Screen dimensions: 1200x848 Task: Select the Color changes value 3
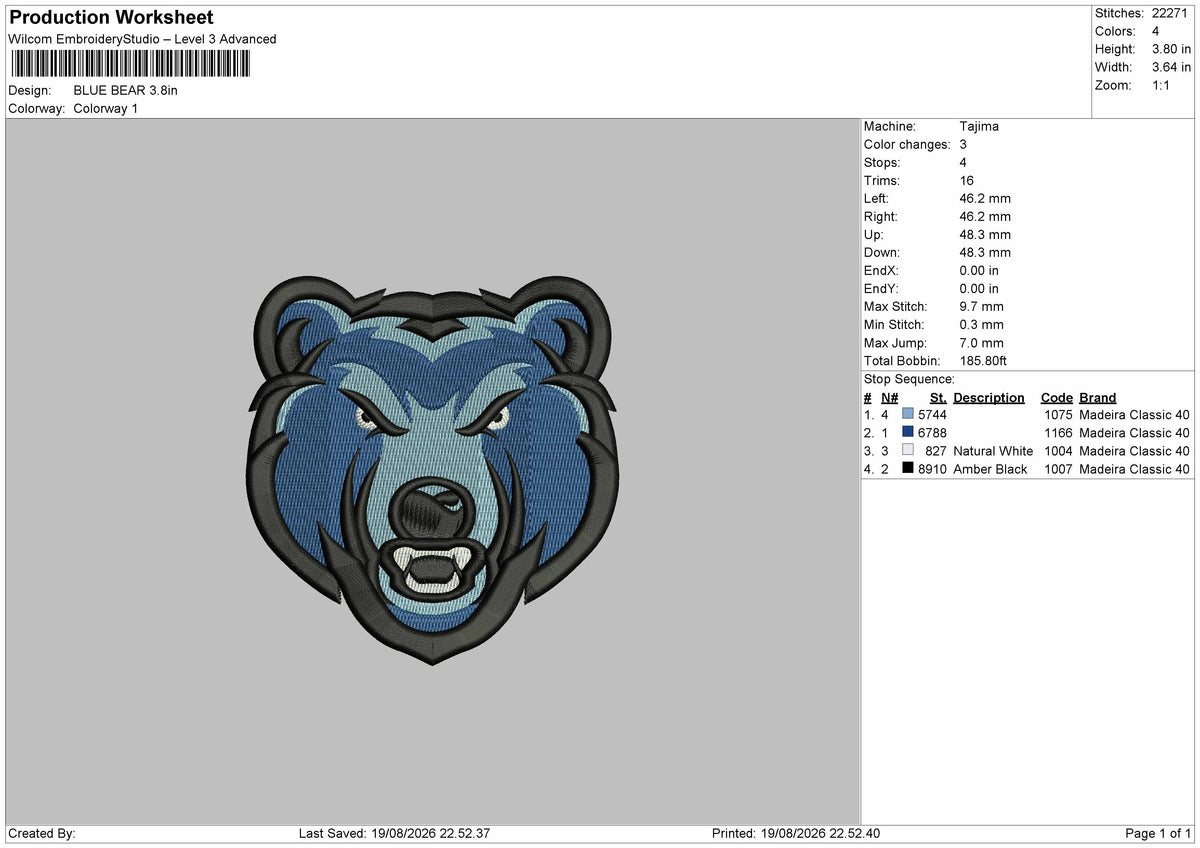[963, 144]
